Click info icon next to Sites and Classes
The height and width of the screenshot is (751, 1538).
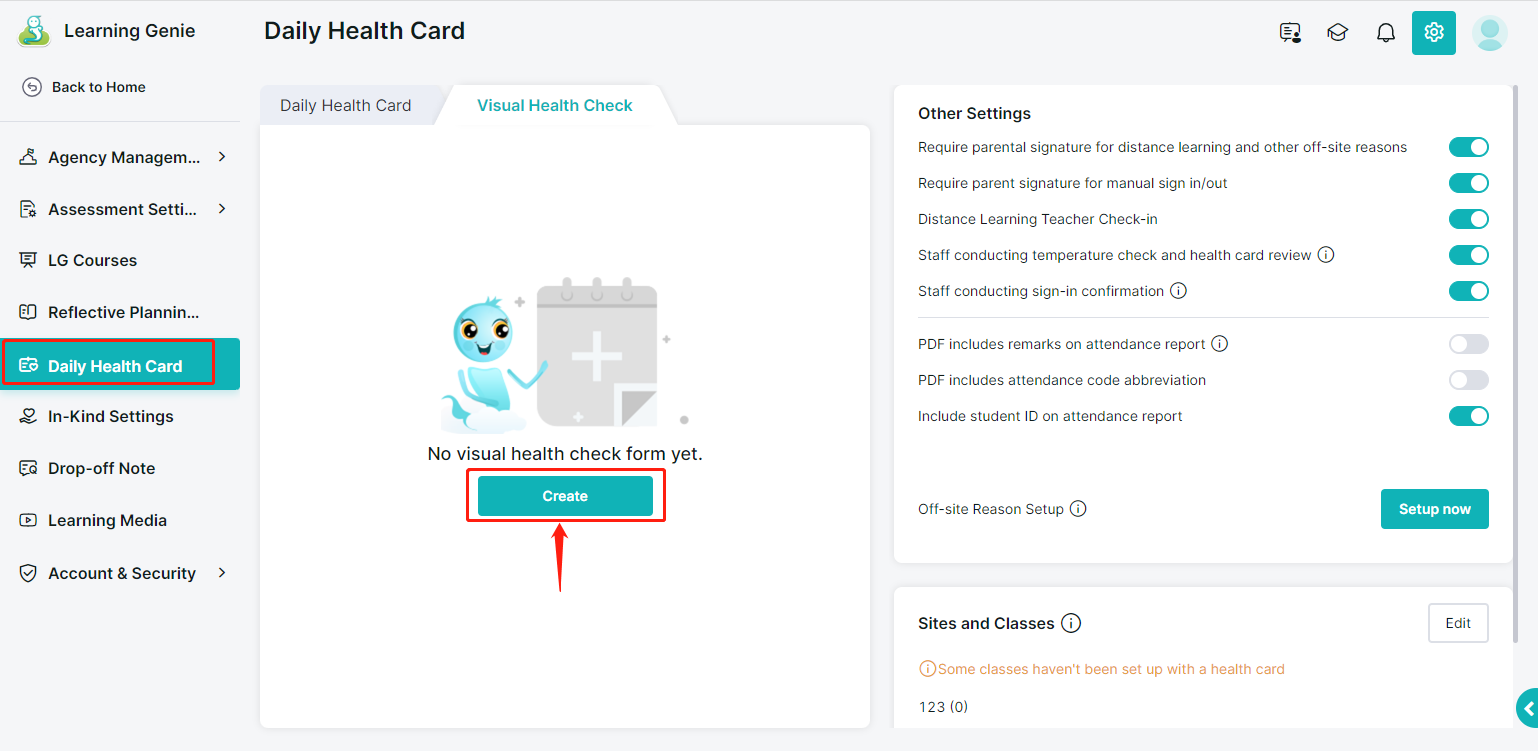1071,623
